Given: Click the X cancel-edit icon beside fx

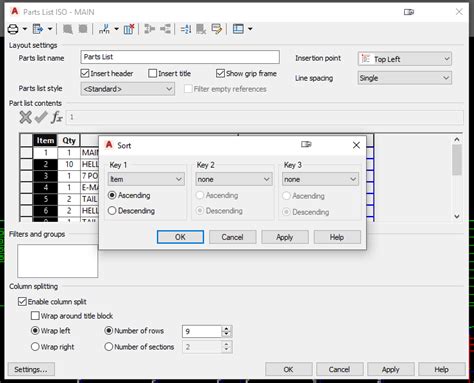Looking at the screenshot, I should pyautogui.click(x=26, y=117).
